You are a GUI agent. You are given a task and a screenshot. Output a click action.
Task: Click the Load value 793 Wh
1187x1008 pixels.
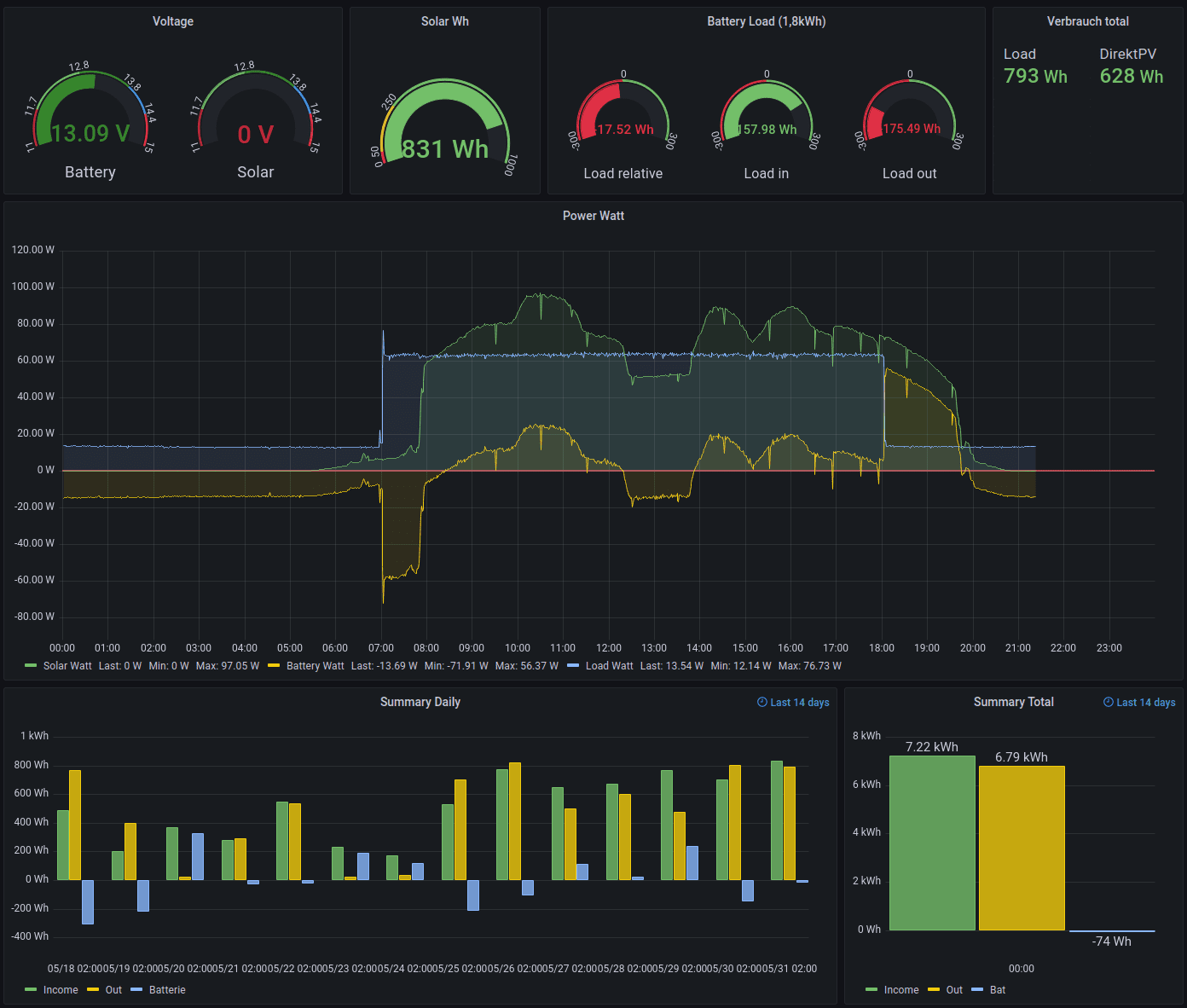pyautogui.click(x=1035, y=76)
